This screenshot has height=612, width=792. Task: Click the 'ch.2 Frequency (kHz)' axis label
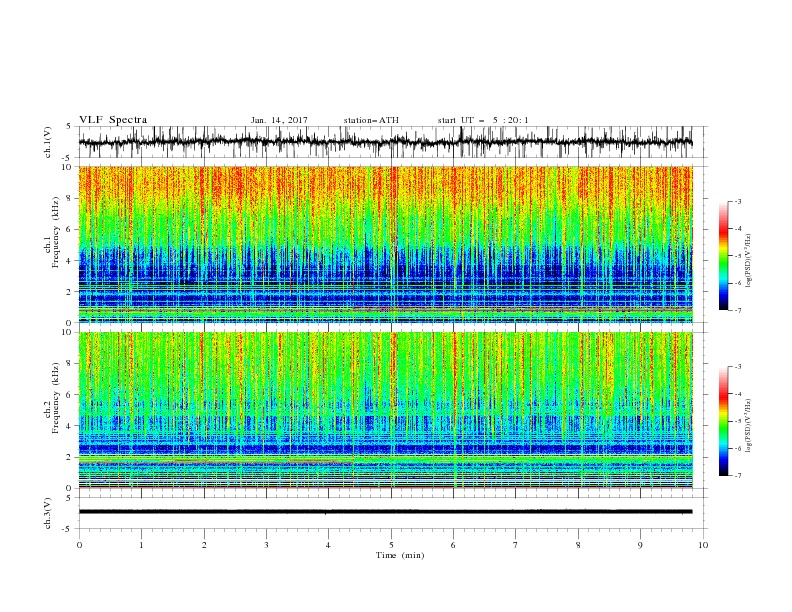pyautogui.click(x=52, y=397)
